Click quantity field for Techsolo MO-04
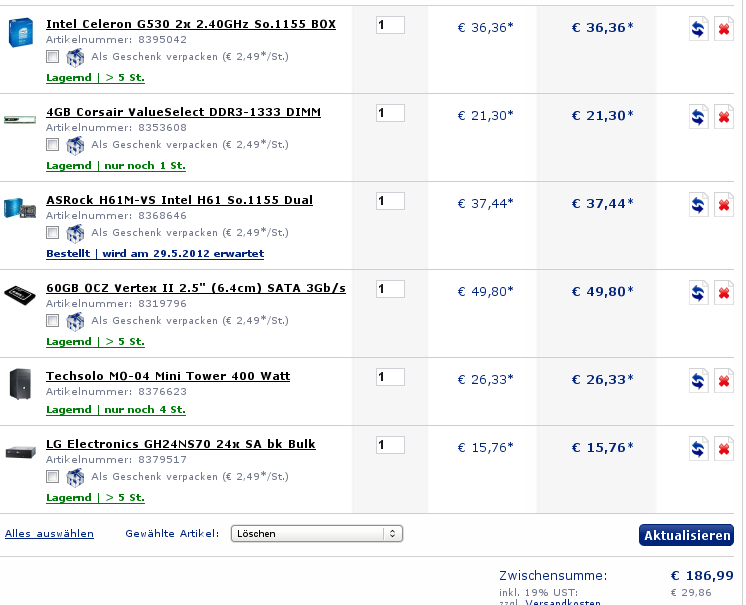Viewport: 746px width, 605px height. coord(390,377)
